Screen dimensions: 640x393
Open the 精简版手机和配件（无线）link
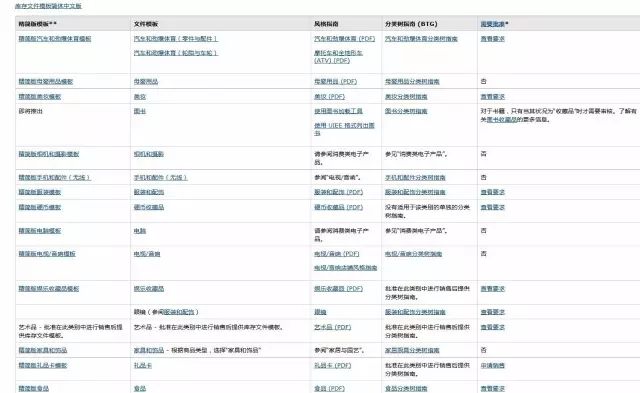click(x=55, y=178)
